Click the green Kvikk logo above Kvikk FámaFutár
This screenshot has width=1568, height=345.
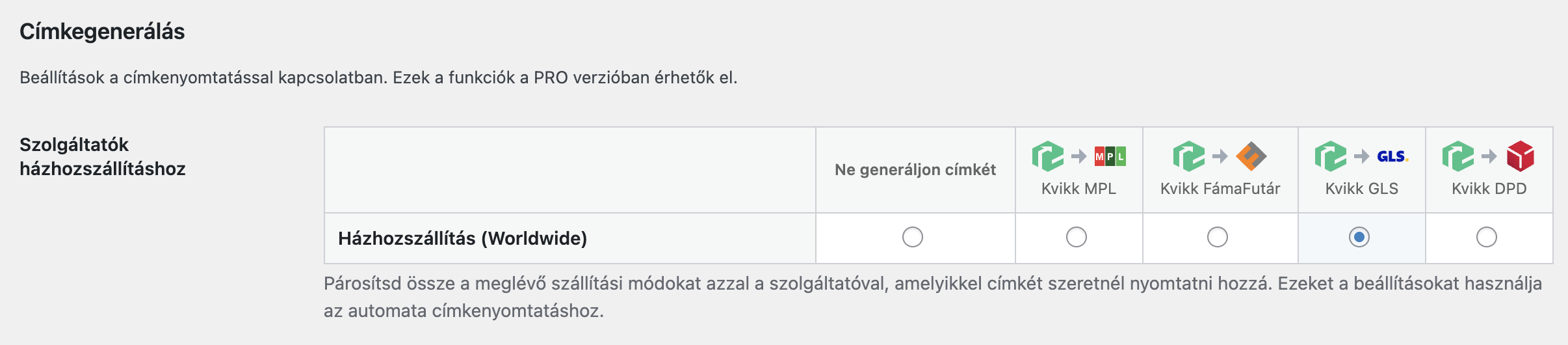[x=1189, y=156]
